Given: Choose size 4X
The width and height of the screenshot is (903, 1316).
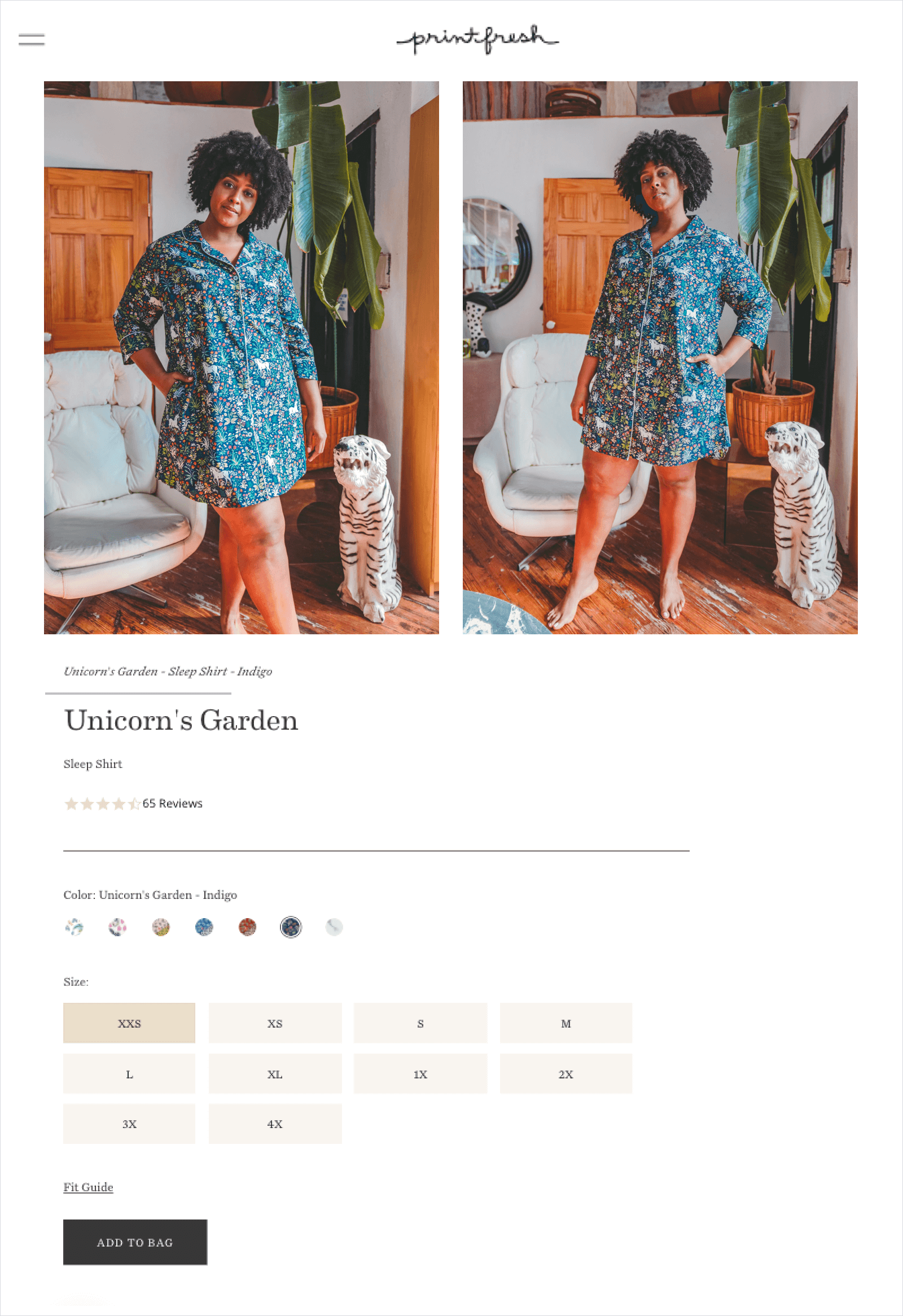Looking at the screenshot, I should point(275,1124).
